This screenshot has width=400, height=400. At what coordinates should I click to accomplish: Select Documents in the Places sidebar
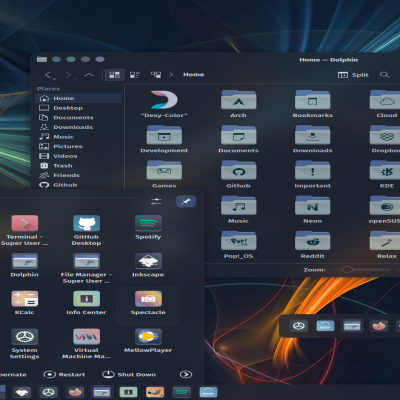79,117
